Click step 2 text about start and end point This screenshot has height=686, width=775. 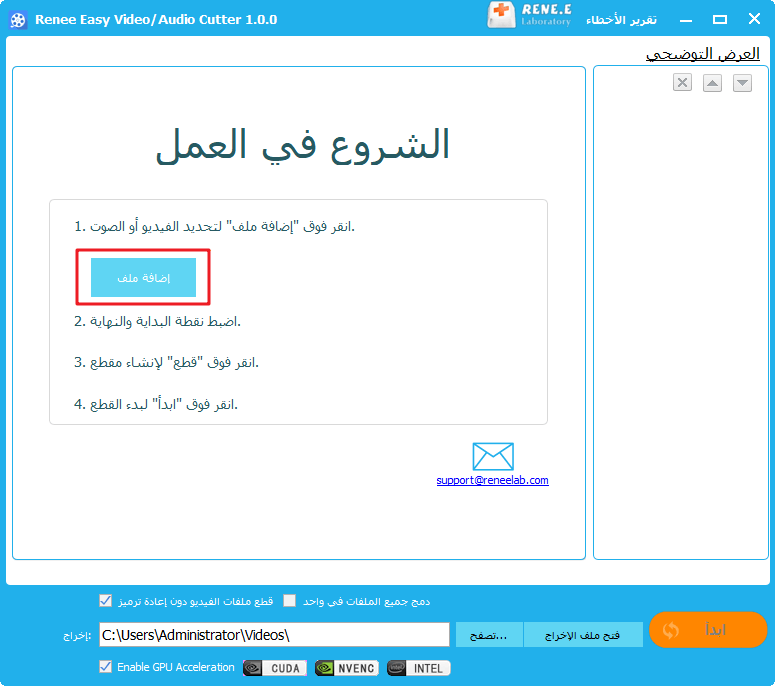pos(157,322)
